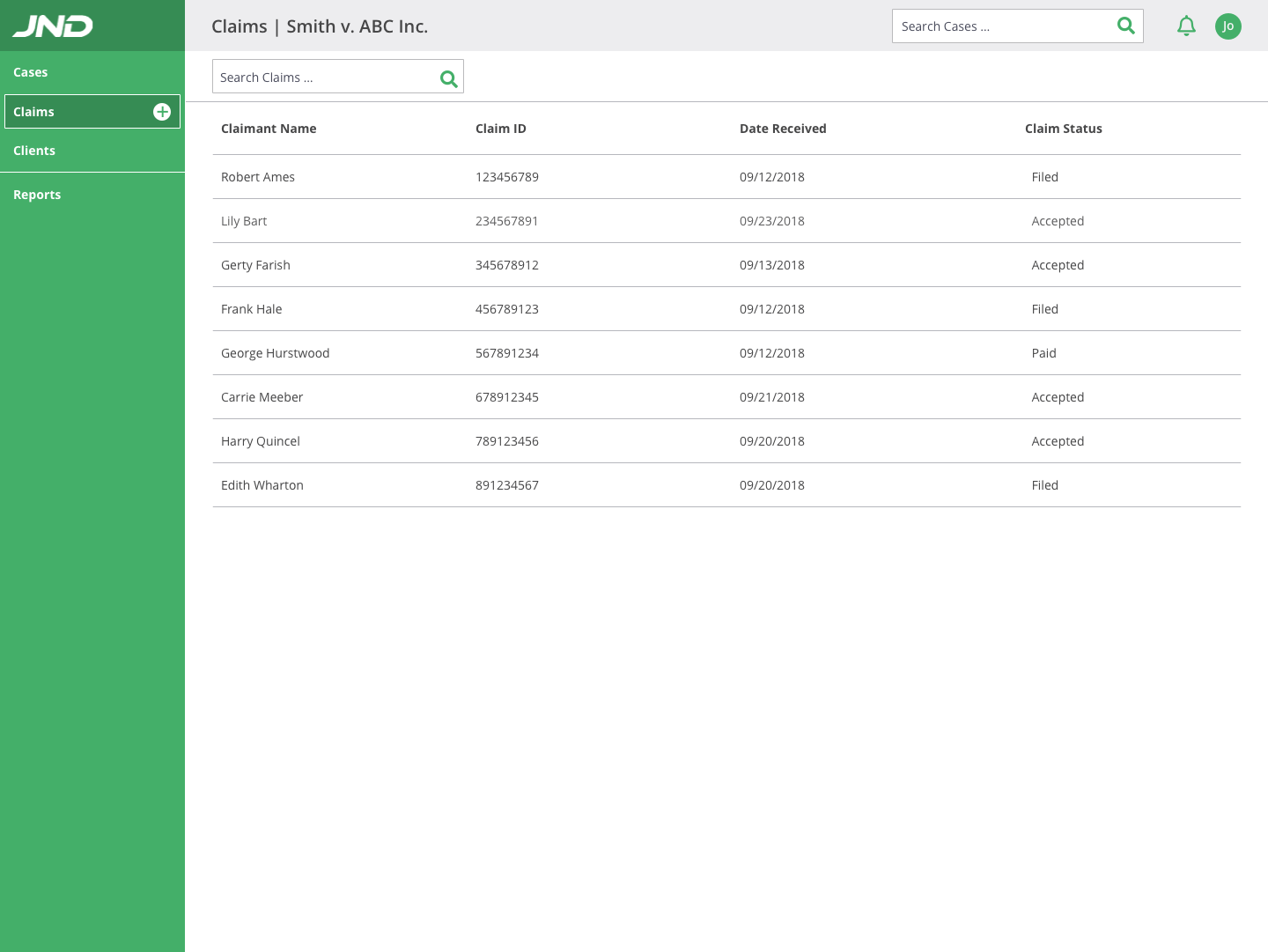
Task: Sort by Claim Status column header
Action: tap(1063, 129)
